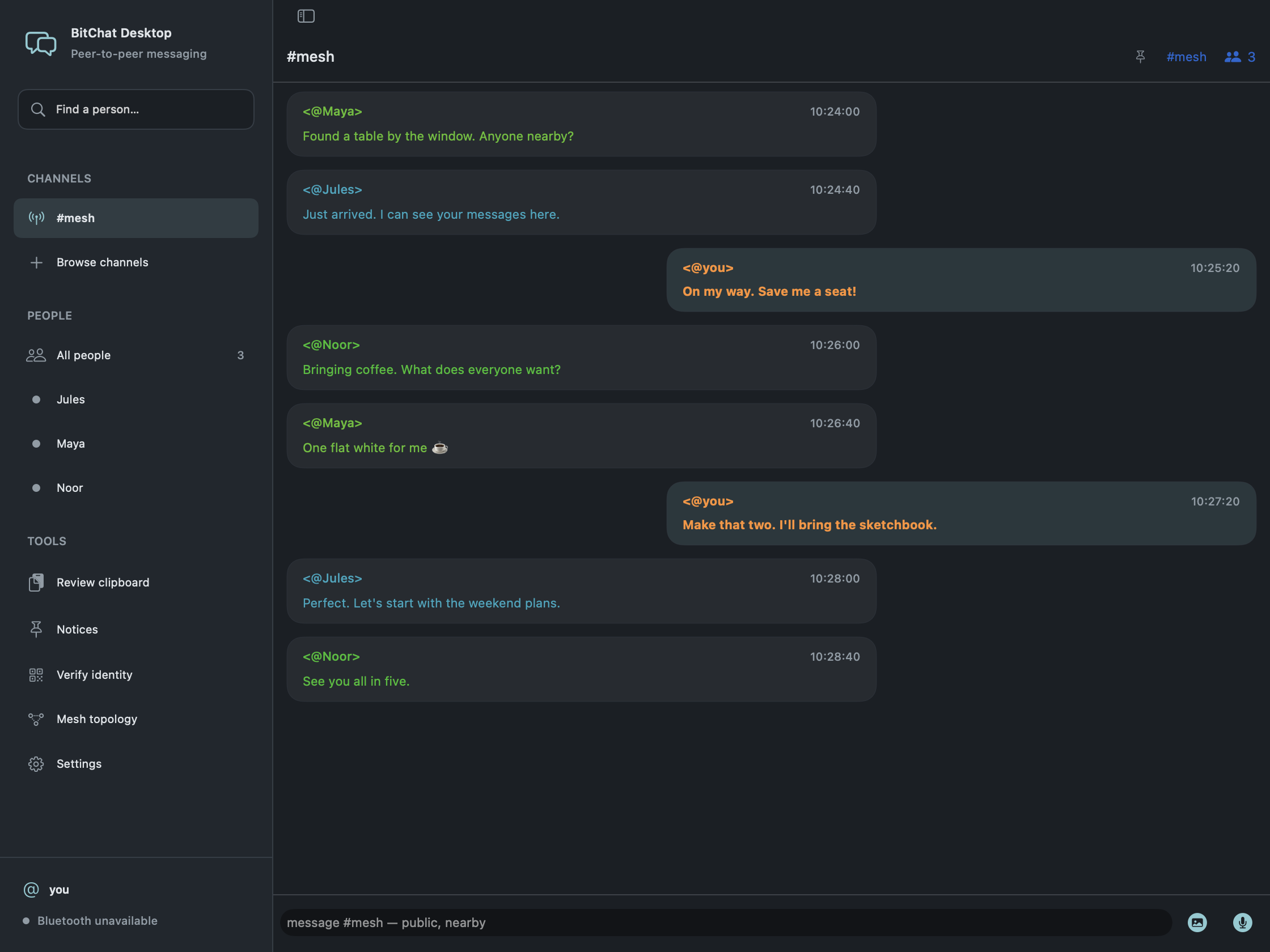Image resolution: width=1270 pixels, height=952 pixels.
Task: Click the '<@Maya>' sender name at 10:24:00
Action: 332,111
